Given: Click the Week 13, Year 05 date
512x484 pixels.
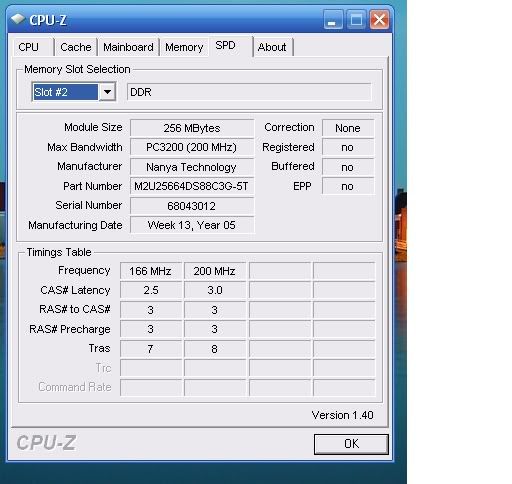Looking at the screenshot, I should [192, 225].
